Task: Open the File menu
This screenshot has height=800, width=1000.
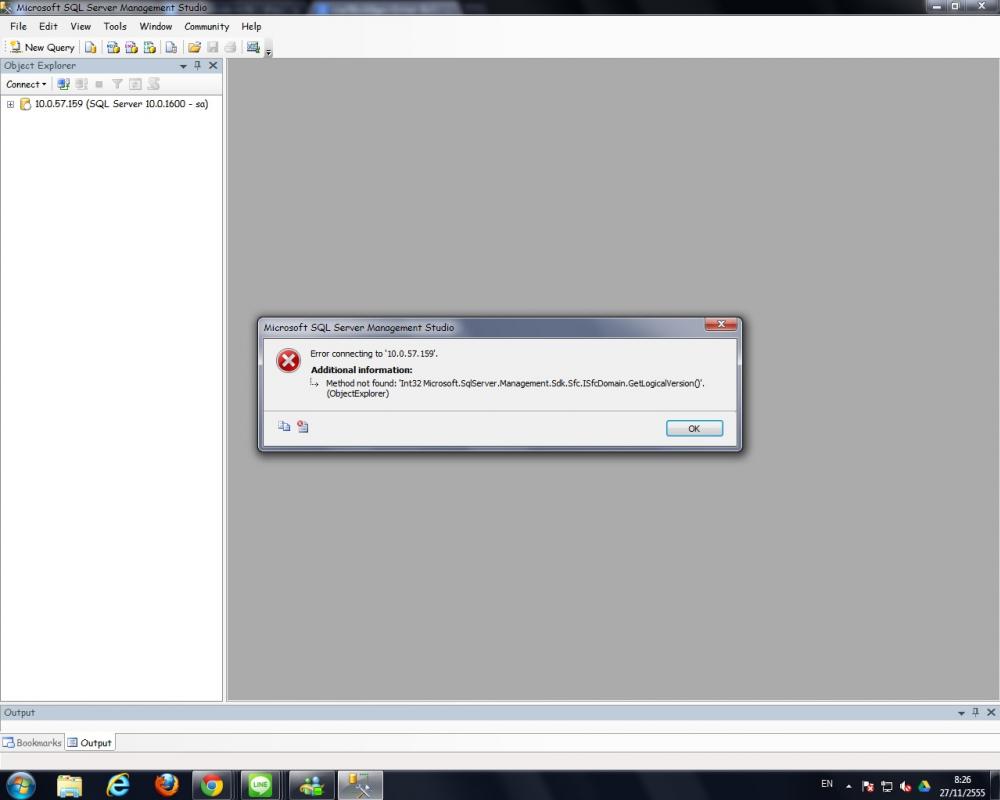Action: [x=18, y=26]
